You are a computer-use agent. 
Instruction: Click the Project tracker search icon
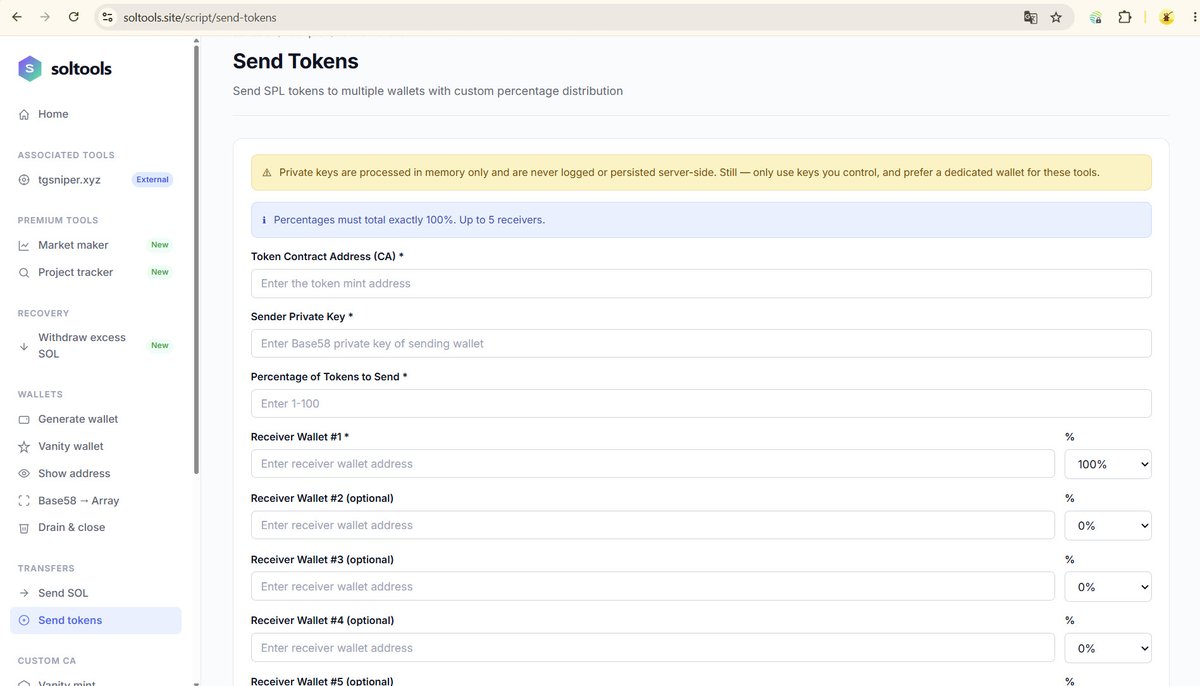(x=24, y=272)
